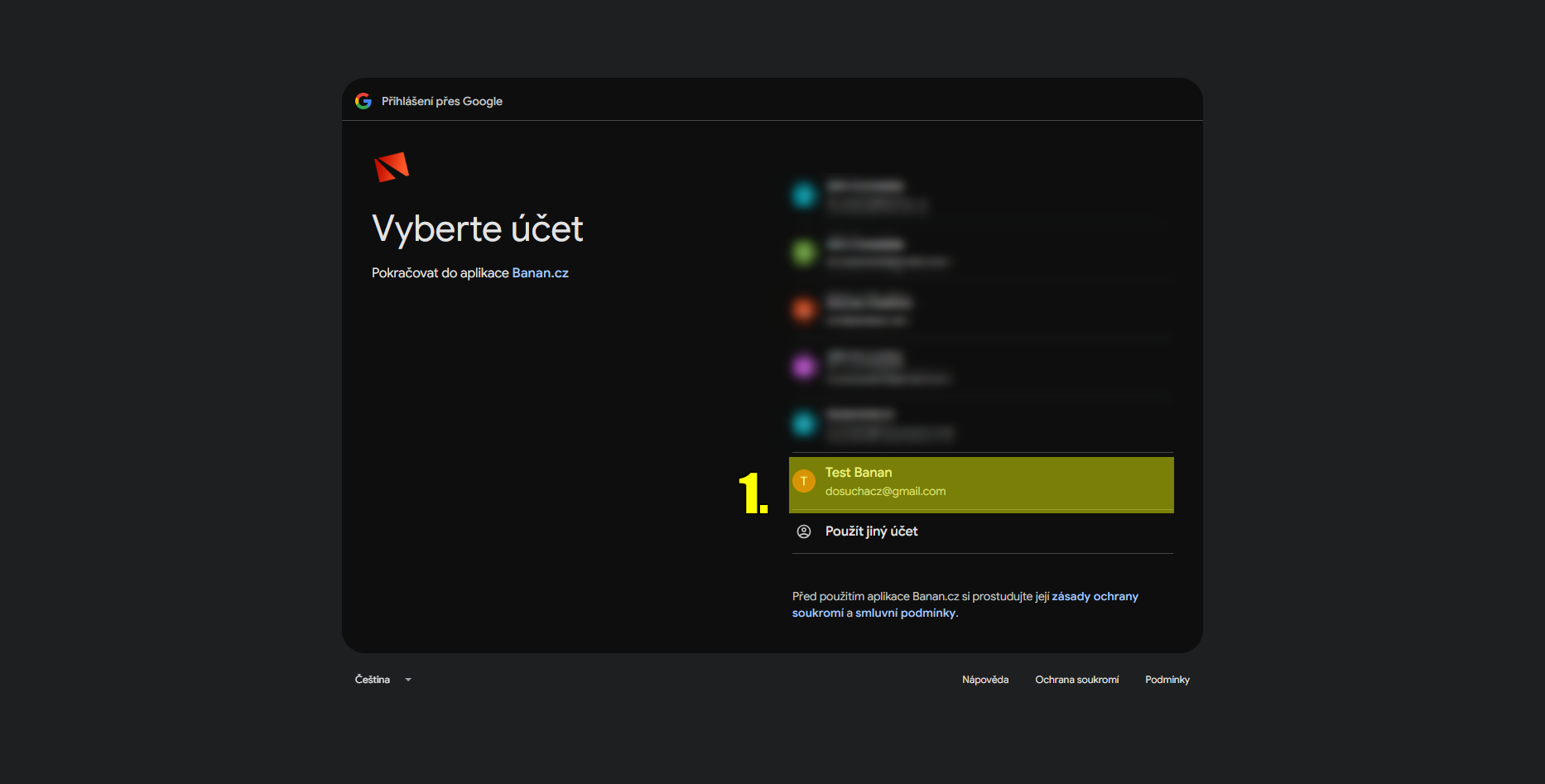Expand the Čeština language dropdown
The image size is (1545, 784).
point(383,680)
